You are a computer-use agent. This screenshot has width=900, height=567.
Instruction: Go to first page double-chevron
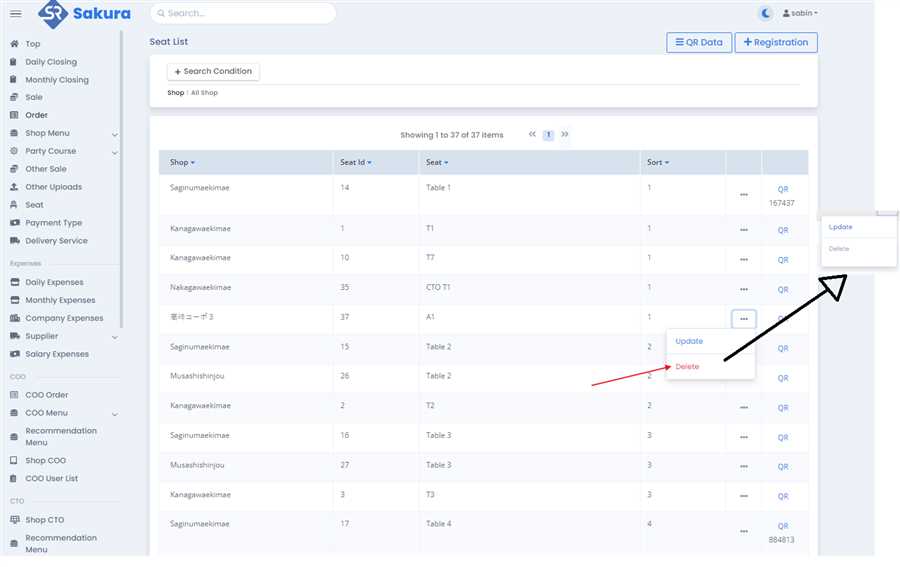532,134
